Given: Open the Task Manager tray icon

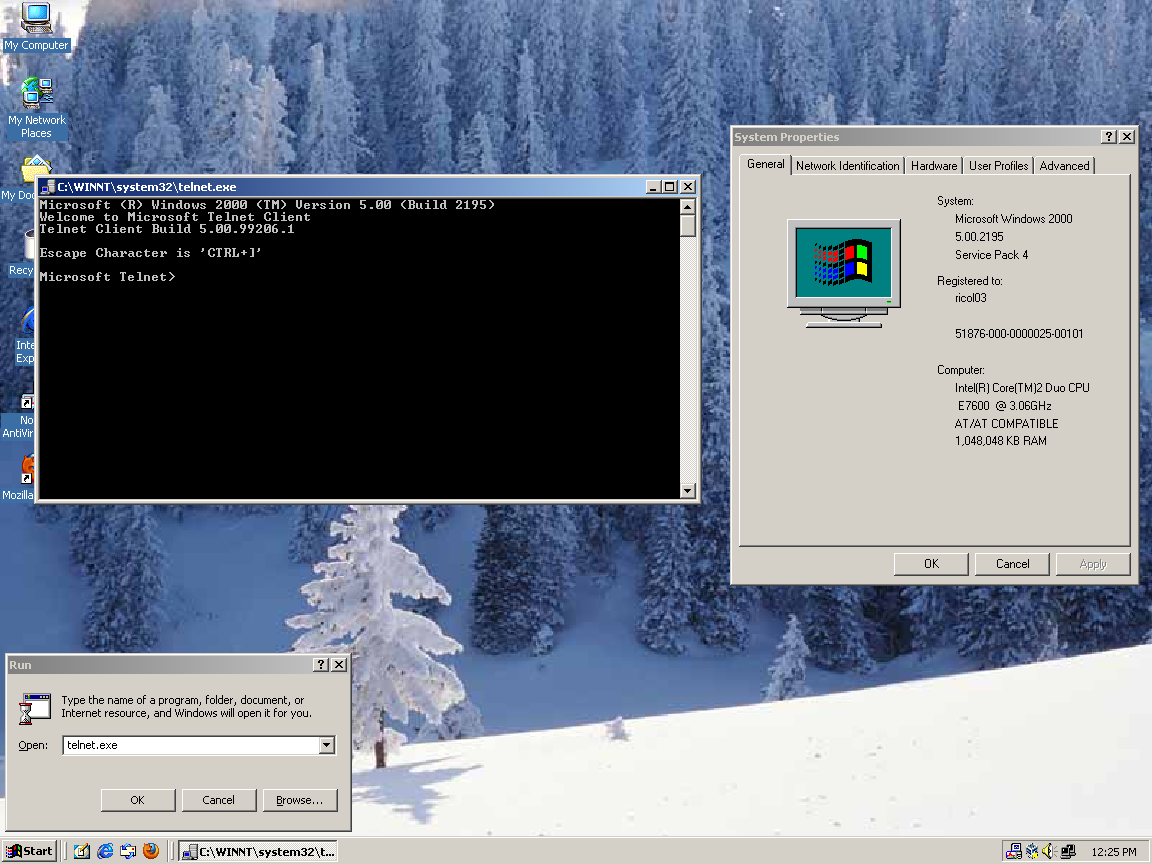Looking at the screenshot, I should [1013, 852].
